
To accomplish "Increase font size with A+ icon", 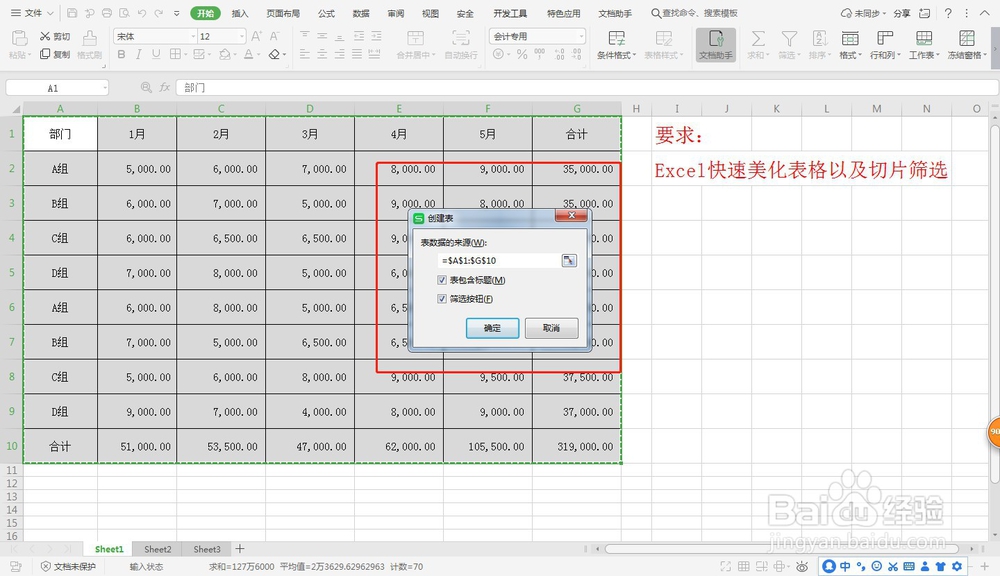I will pos(256,36).
